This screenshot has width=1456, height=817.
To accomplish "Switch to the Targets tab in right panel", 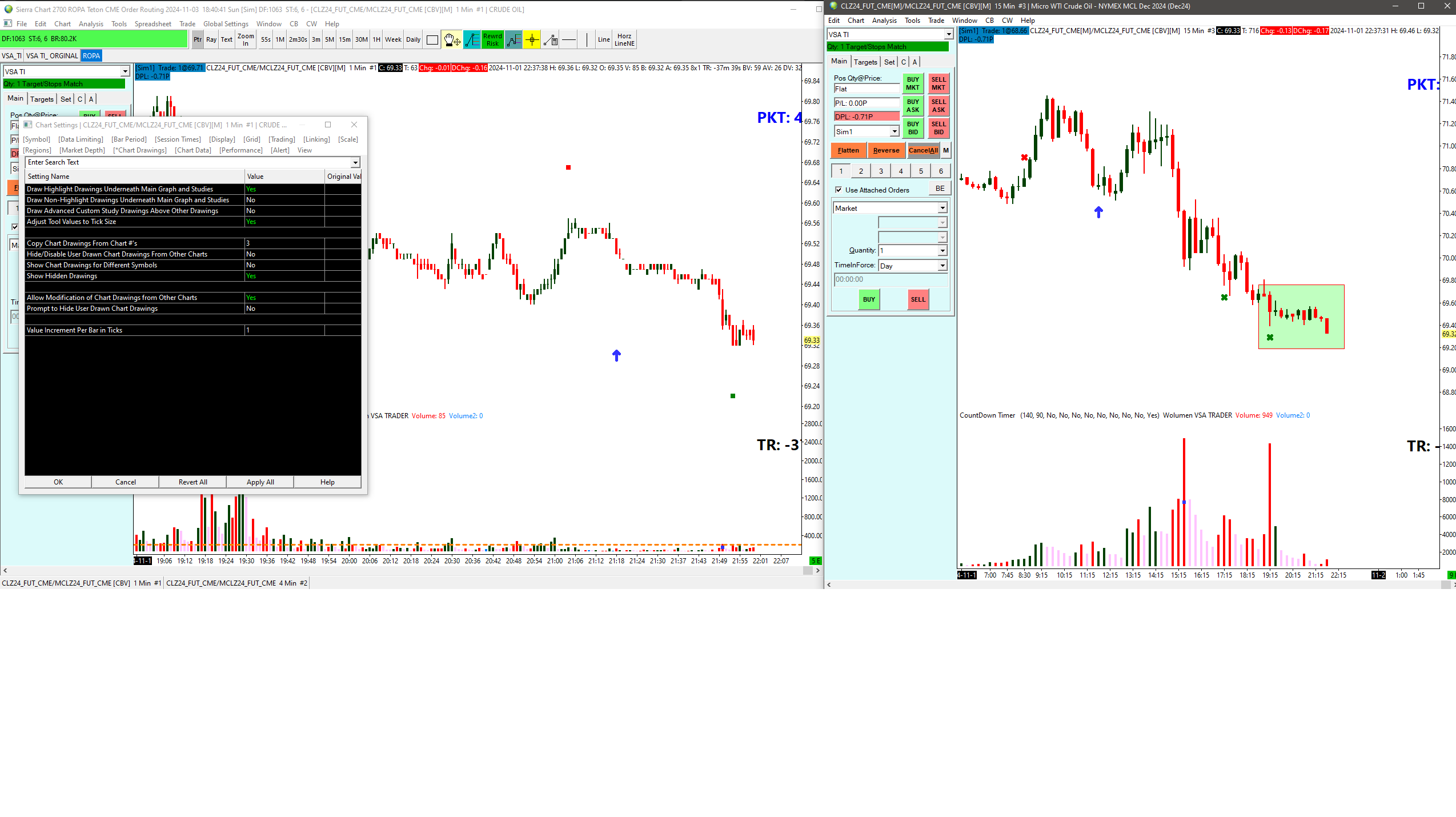I will 865,62.
